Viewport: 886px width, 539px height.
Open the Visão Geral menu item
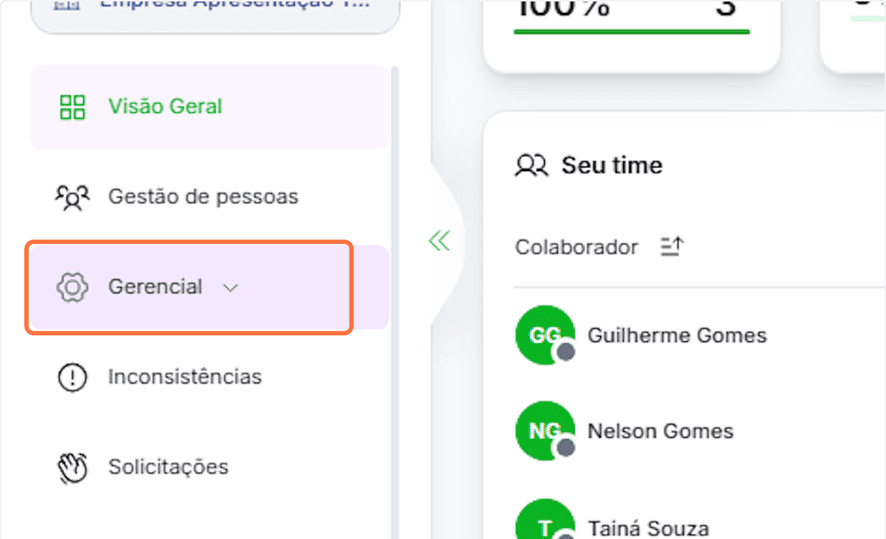pyautogui.click(x=165, y=107)
